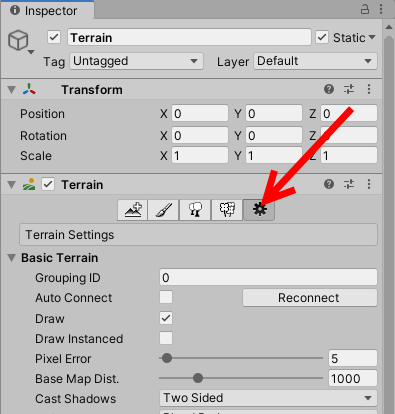Click the Rotation X field
This screenshot has height=414, width=395.
click(200, 135)
